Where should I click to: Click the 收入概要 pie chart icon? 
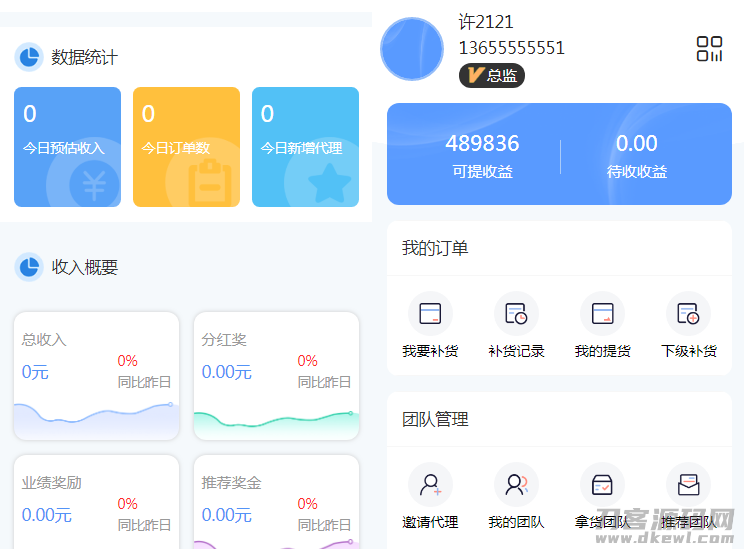point(29,267)
